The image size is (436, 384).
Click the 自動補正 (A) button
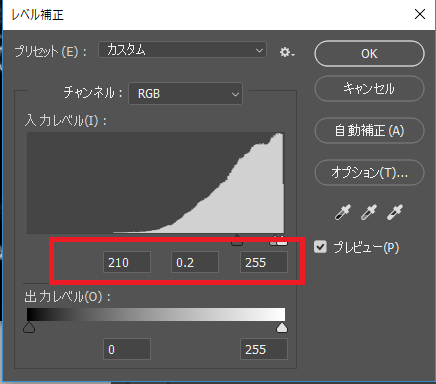coord(369,130)
